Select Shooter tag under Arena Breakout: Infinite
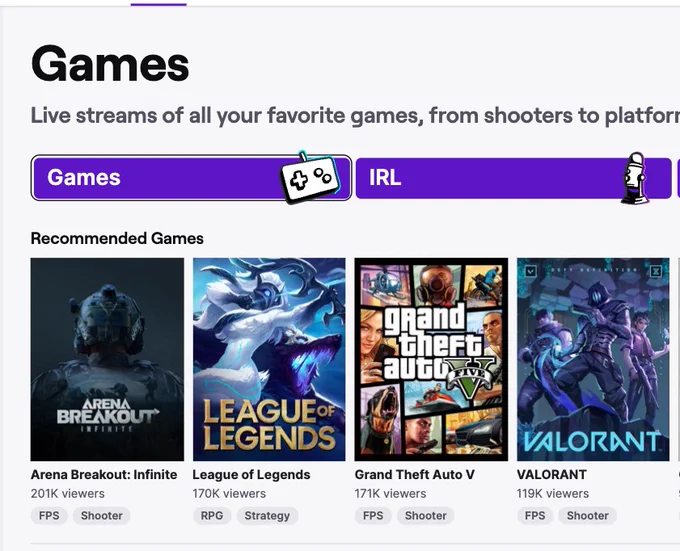This screenshot has width=680, height=551. click(x=101, y=515)
